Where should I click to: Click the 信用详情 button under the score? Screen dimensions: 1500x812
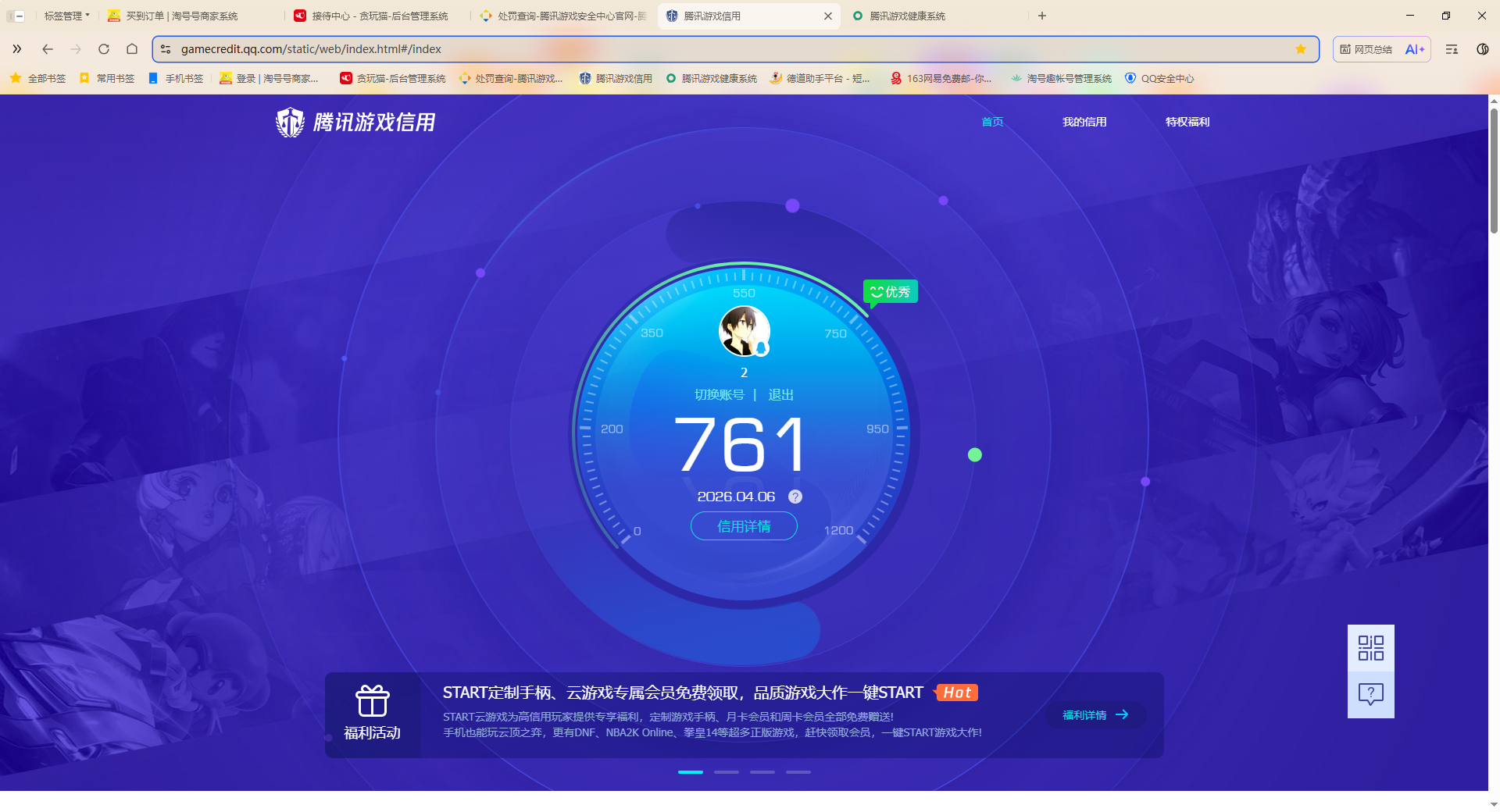tap(744, 526)
